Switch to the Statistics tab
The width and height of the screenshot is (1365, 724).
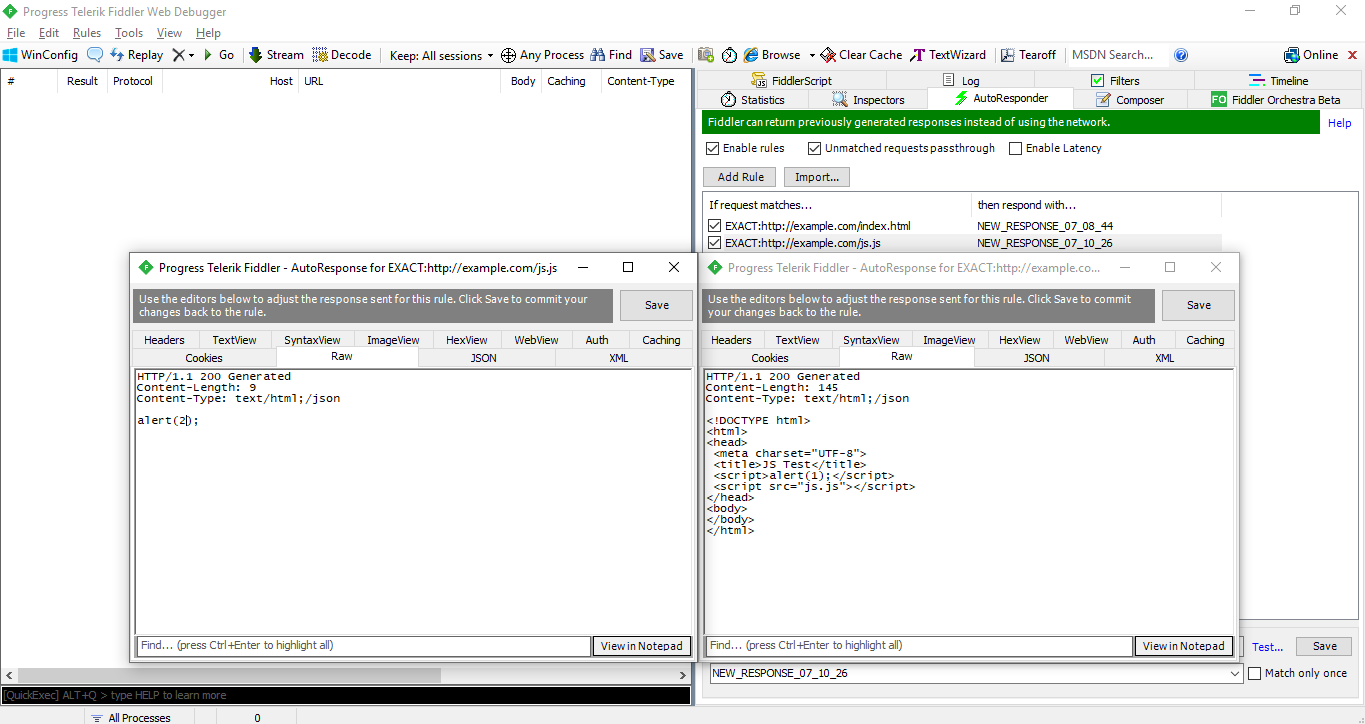752,100
